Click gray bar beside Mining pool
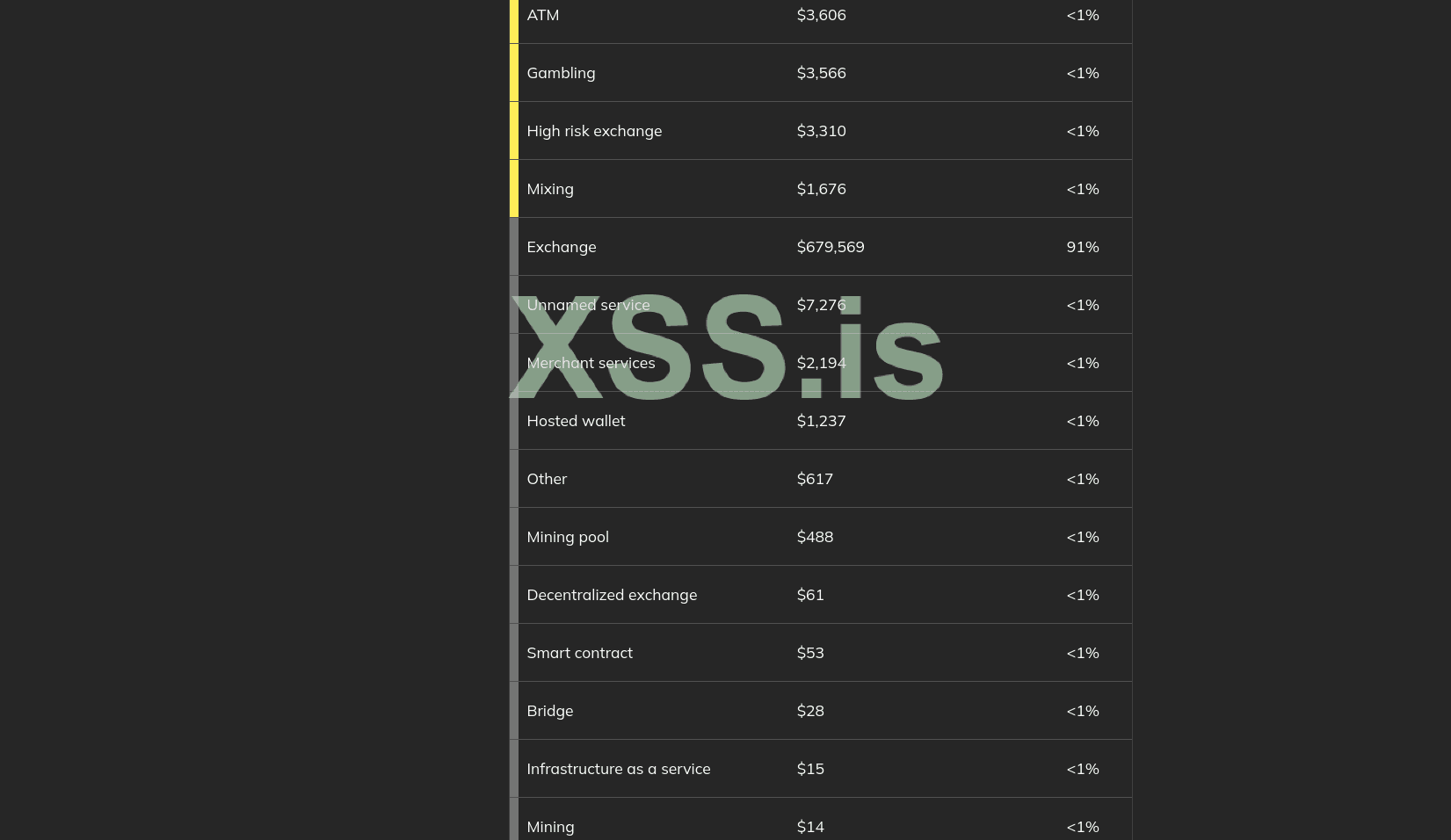The image size is (1451, 840). pos(514,537)
